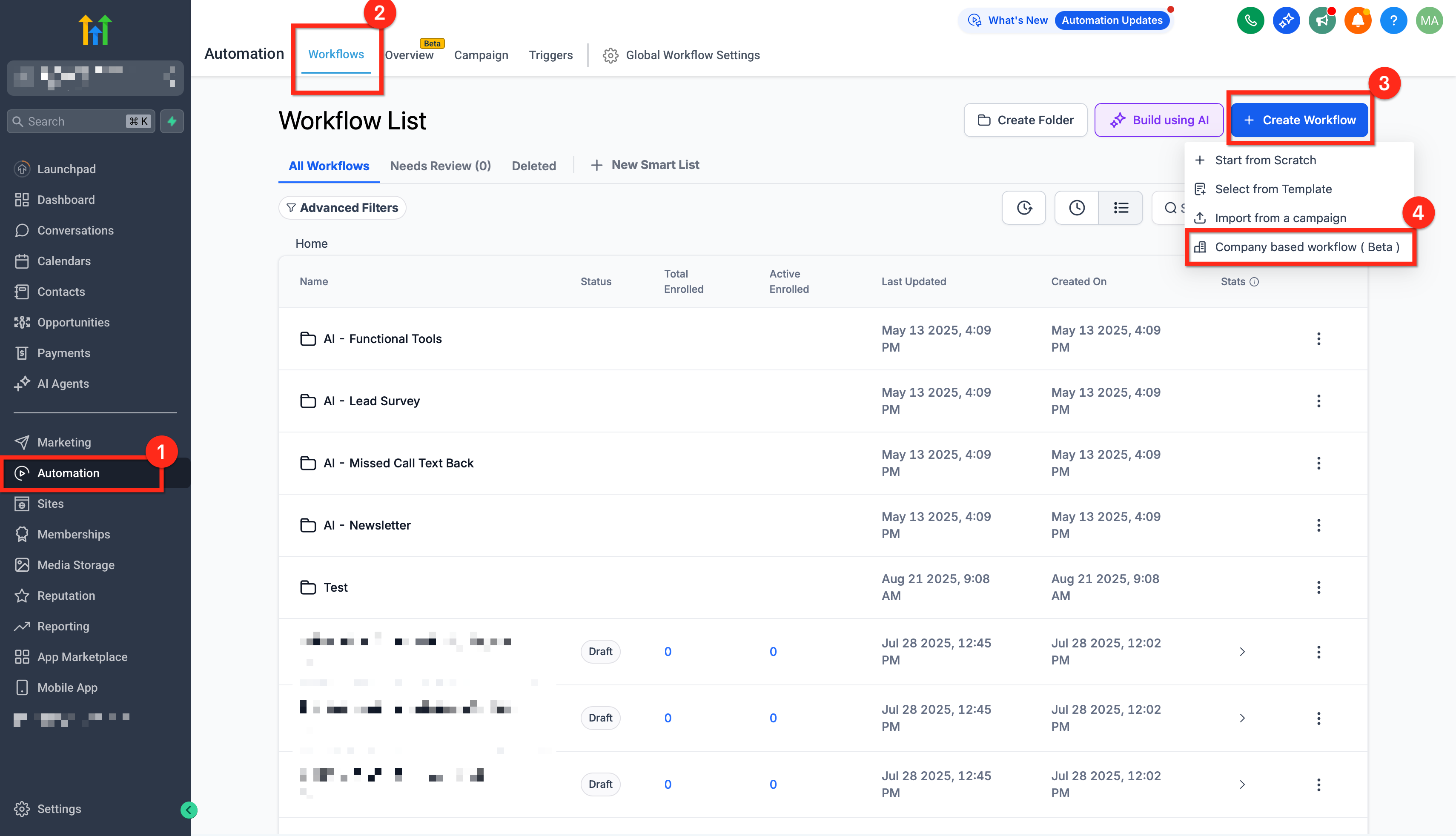Screen dimensions: 1456x836
Task: Click the blue help question mark icon
Action: point(1393,21)
